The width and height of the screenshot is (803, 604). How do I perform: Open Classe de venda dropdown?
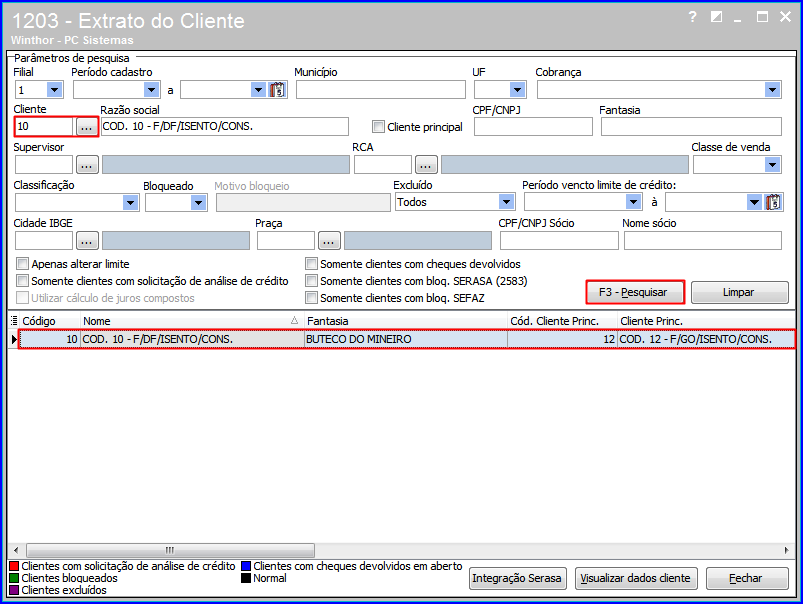(772, 165)
